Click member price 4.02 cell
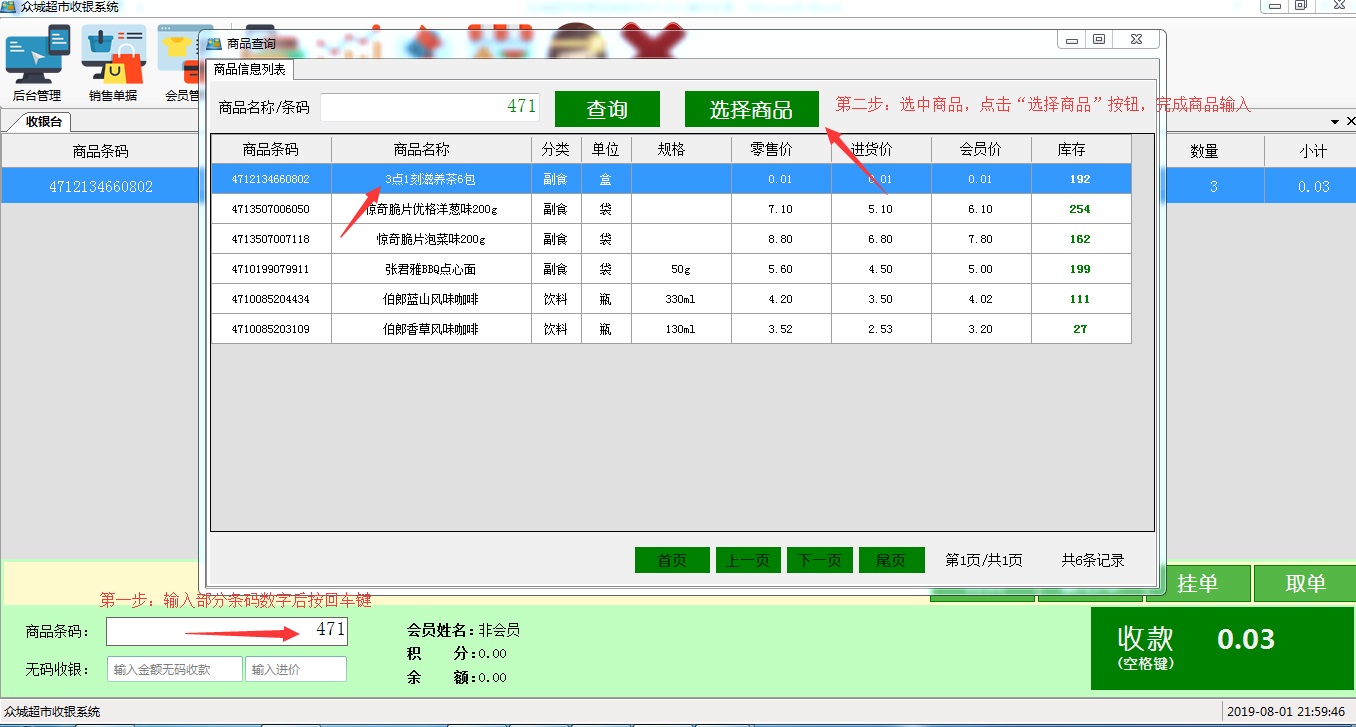Image resolution: width=1356 pixels, height=727 pixels. point(980,299)
